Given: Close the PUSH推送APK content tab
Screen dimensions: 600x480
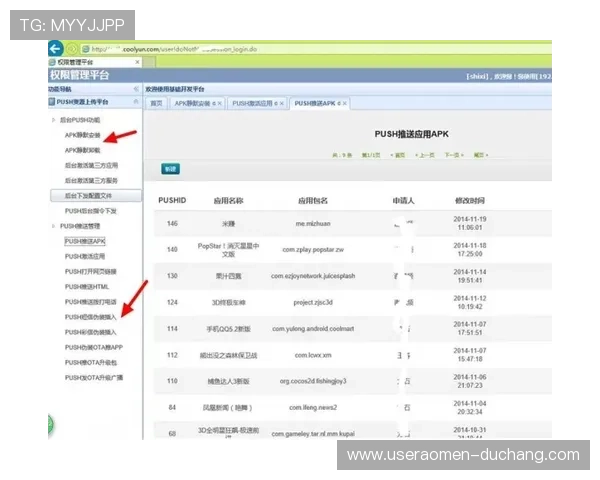Looking at the screenshot, I should tap(345, 103).
